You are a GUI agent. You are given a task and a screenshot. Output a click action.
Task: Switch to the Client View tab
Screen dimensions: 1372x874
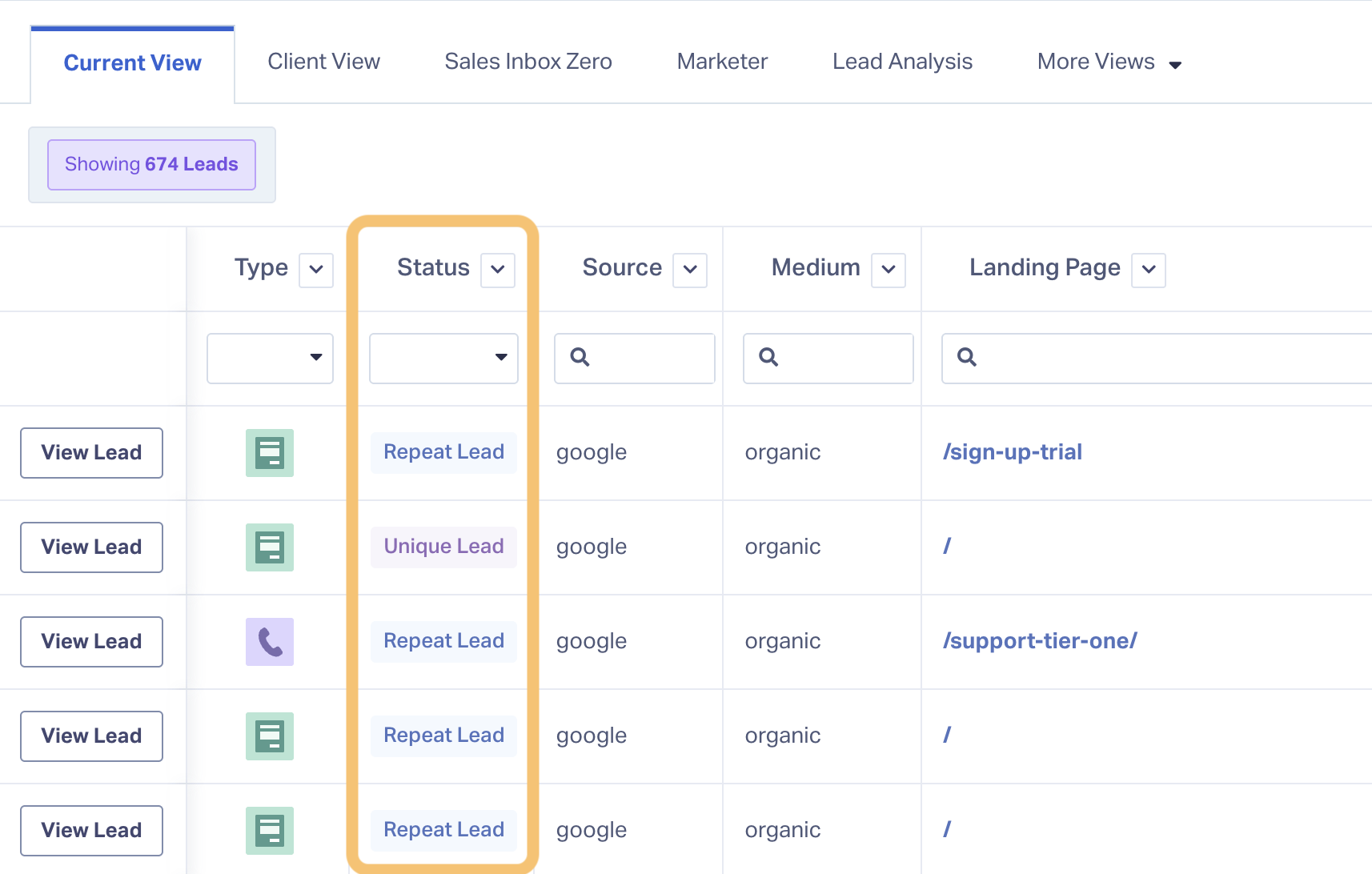coord(324,62)
